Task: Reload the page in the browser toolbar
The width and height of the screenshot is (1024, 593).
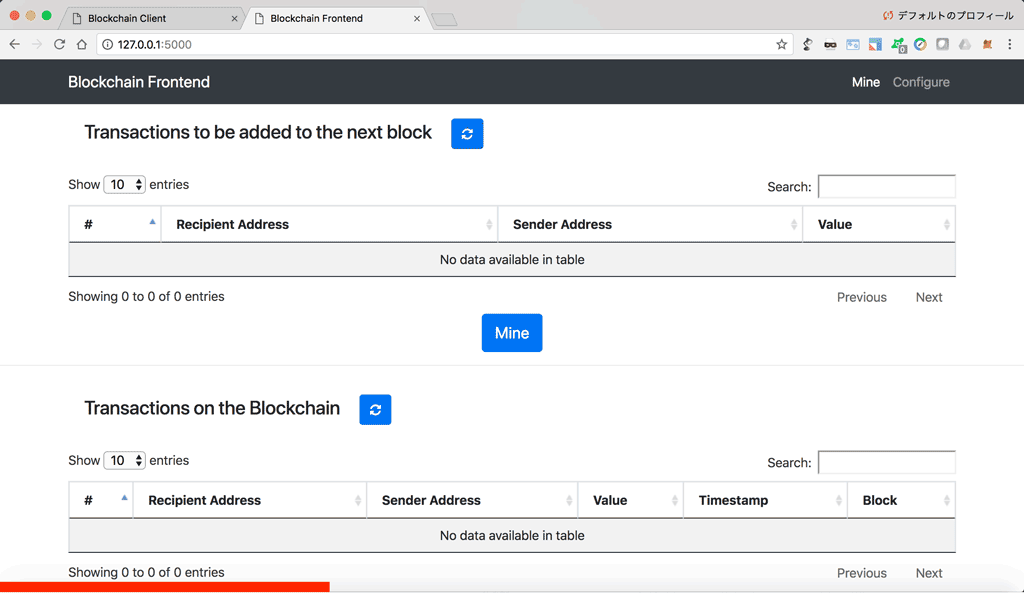Action: [59, 45]
